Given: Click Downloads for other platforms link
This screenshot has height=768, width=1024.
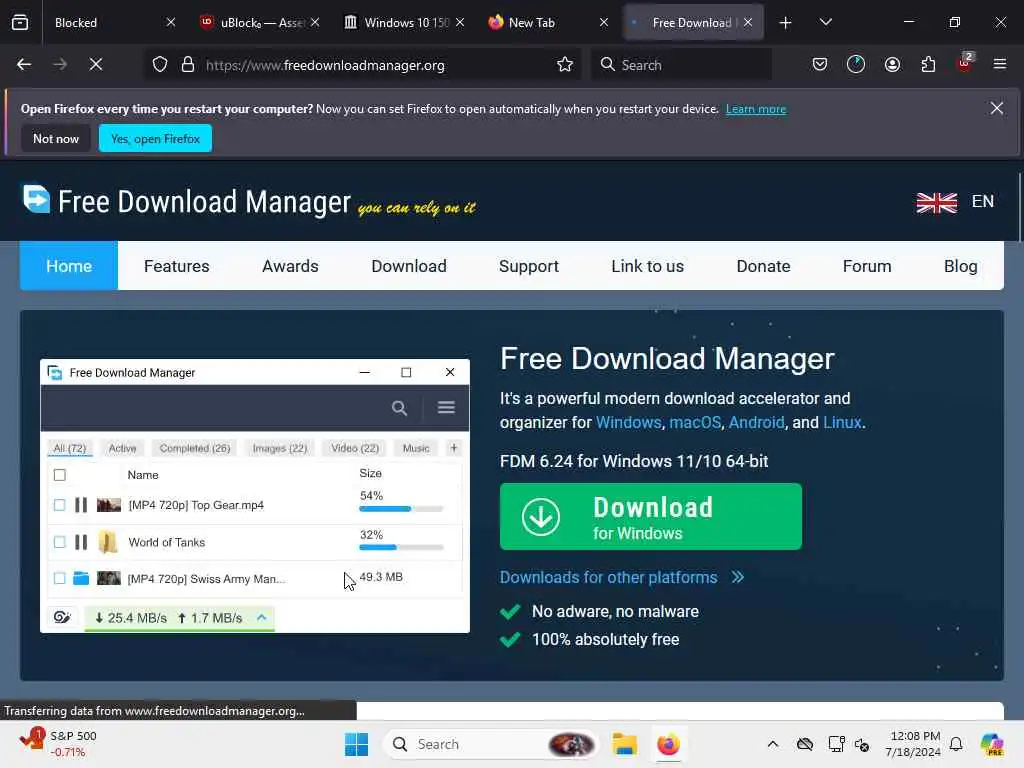Looking at the screenshot, I should pyautogui.click(x=609, y=577).
